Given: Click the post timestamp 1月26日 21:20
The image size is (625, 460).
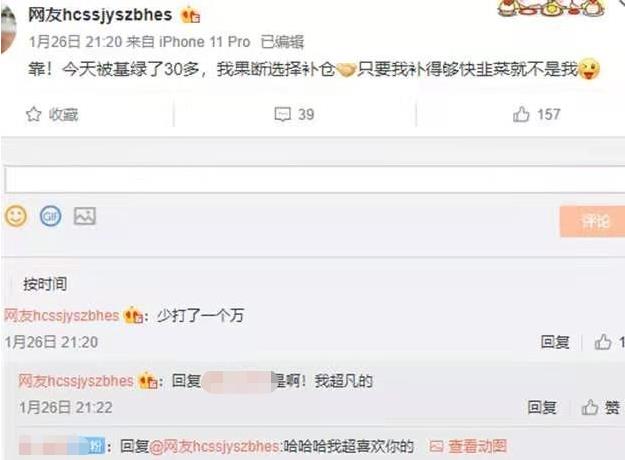Looking at the screenshot, I should 75,42.
